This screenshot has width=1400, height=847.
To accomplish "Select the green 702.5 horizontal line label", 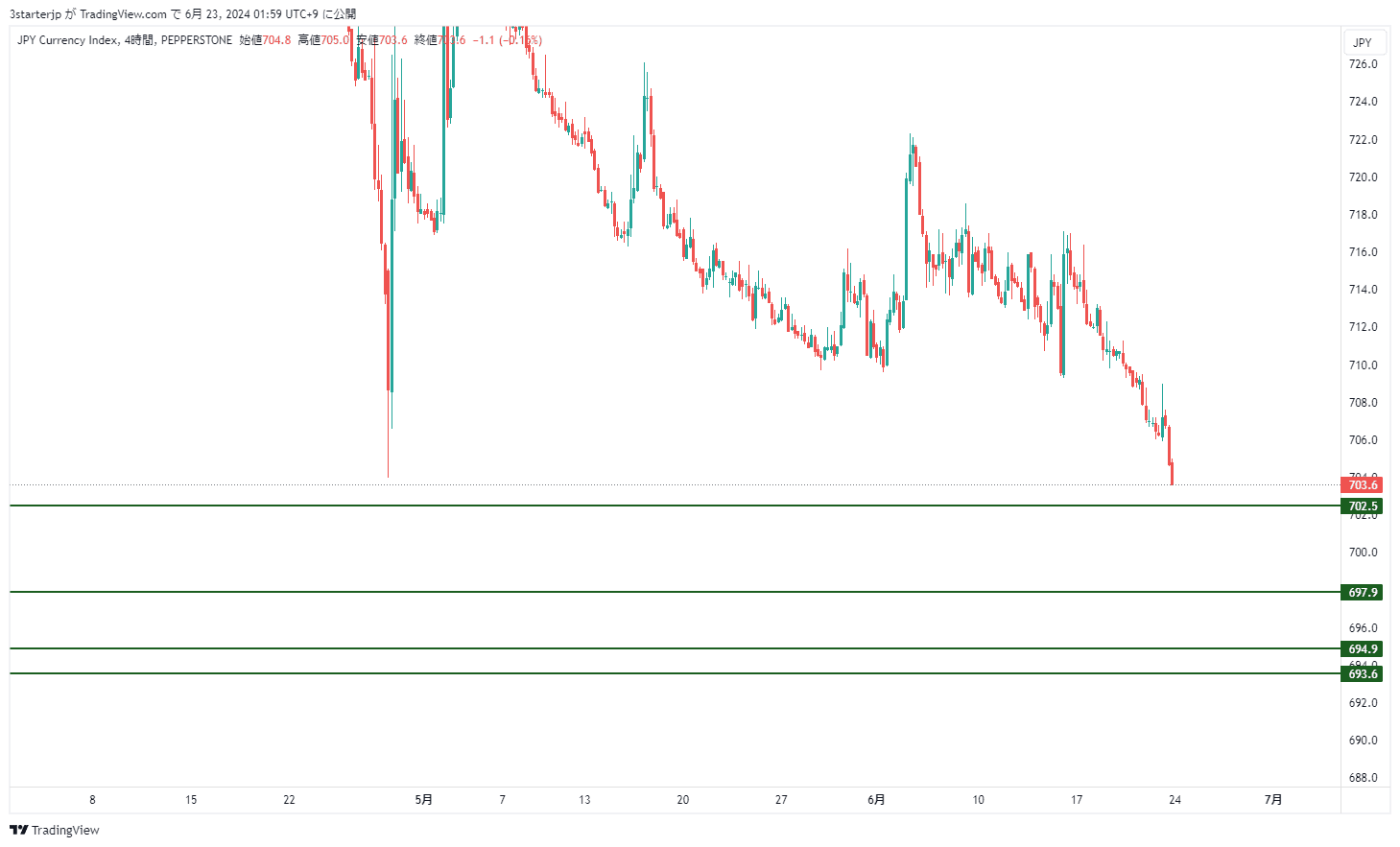I will point(1362,506).
